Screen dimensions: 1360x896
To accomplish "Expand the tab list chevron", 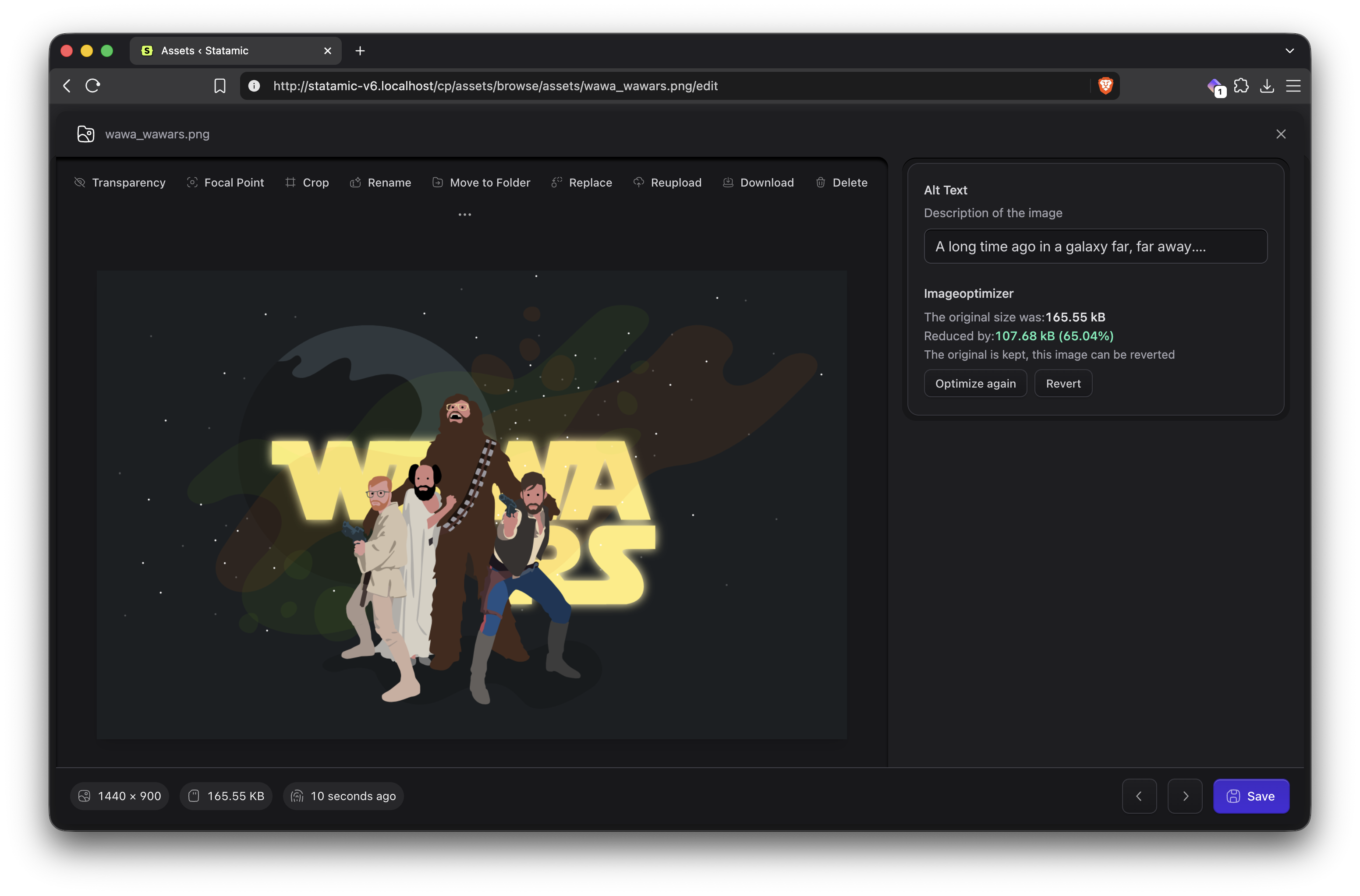I will coord(1290,51).
